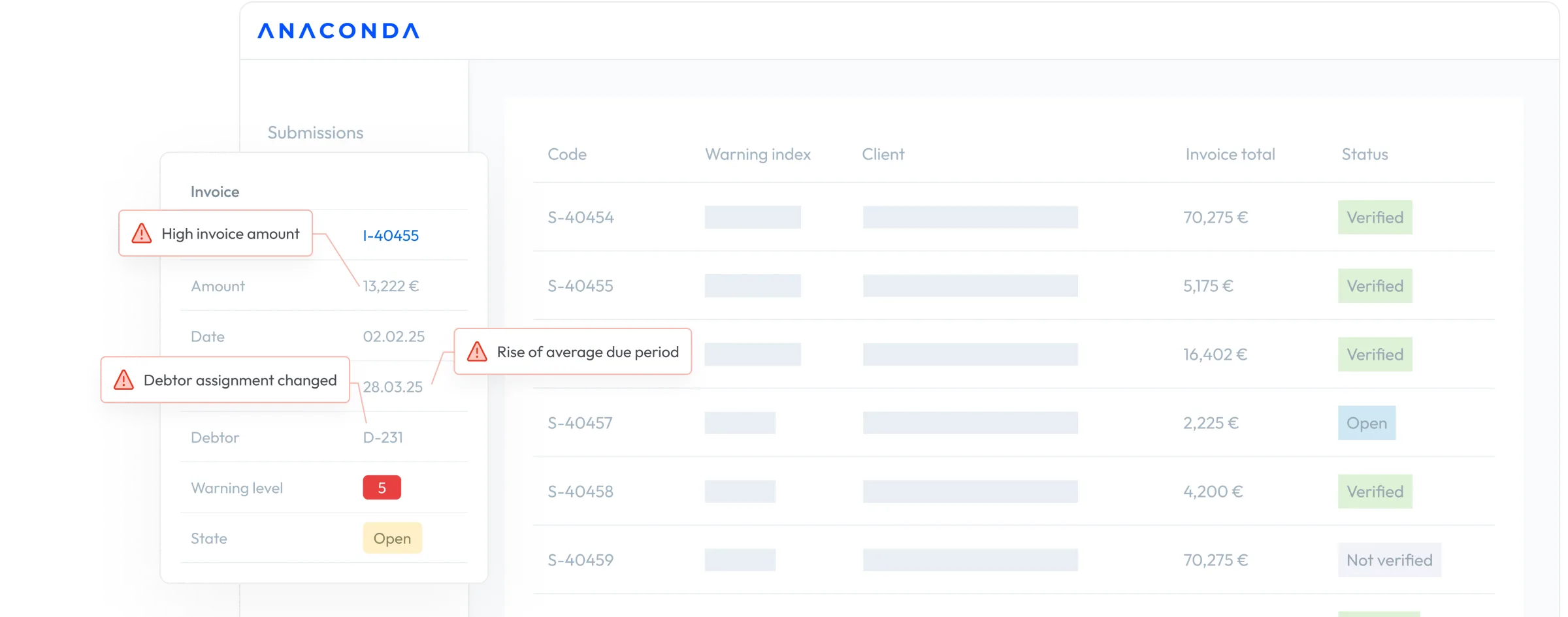Click the High invoice amount warning icon
Image resolution: width=1568 pixels, height=617 pixels.
[x=142, y=233]
